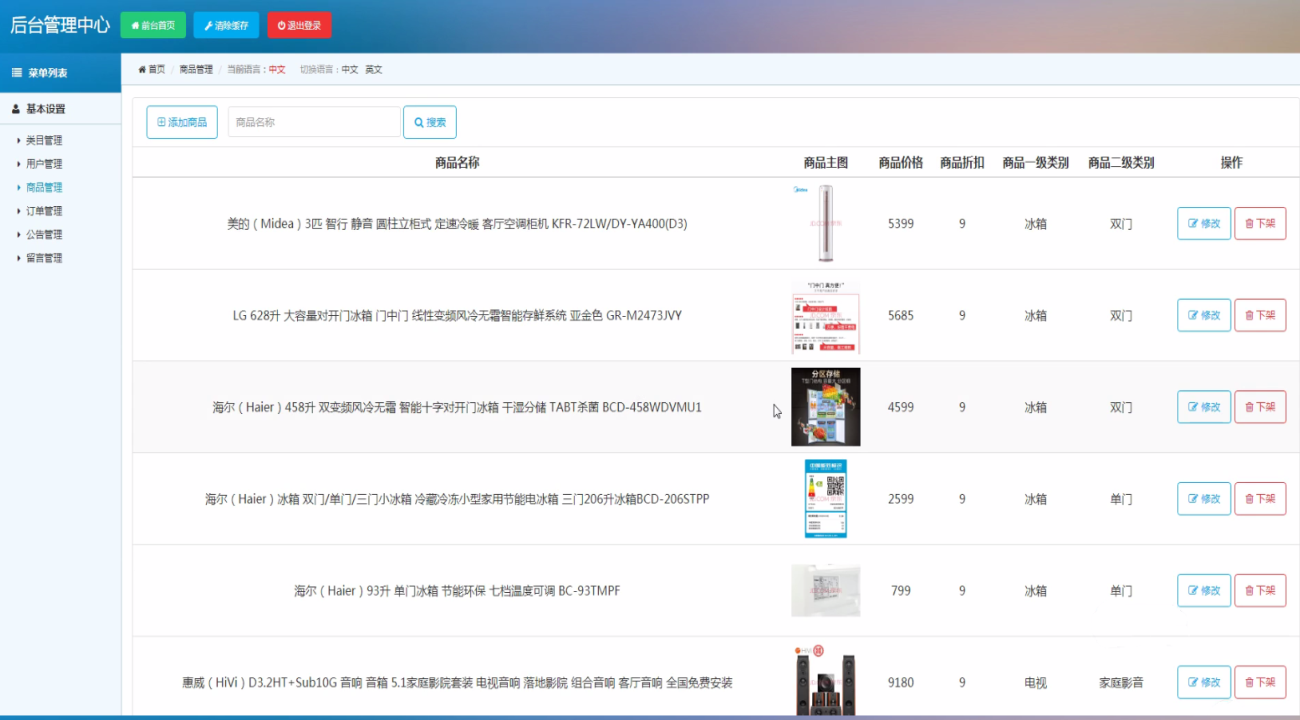Select the price cell 799

pyautogui.click(x=901, y=591)
